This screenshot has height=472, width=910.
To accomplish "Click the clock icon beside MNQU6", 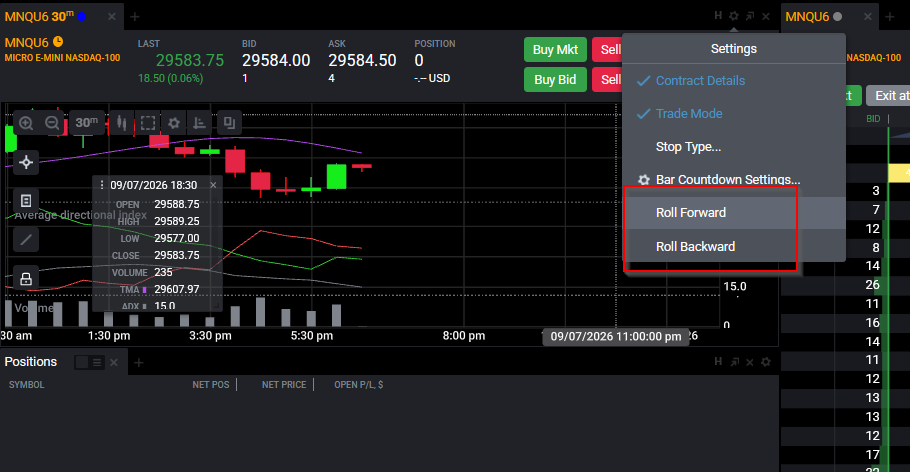I will pyautogui.click(x=58, y=42).
